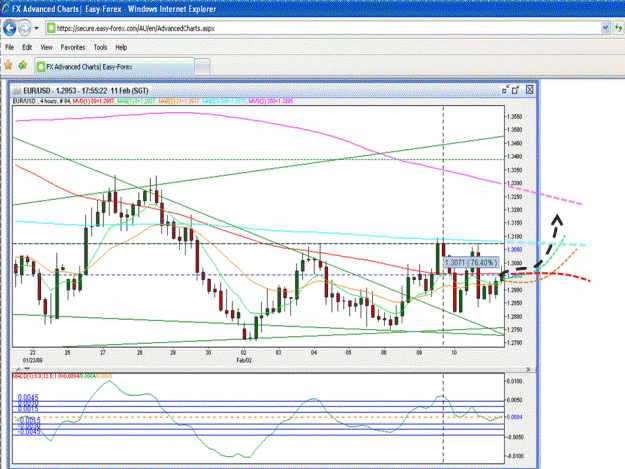The height and width of the screenshot is (469, 625).
Task: Close the MACD indicator panel
Action: click(x=529, y=369)
